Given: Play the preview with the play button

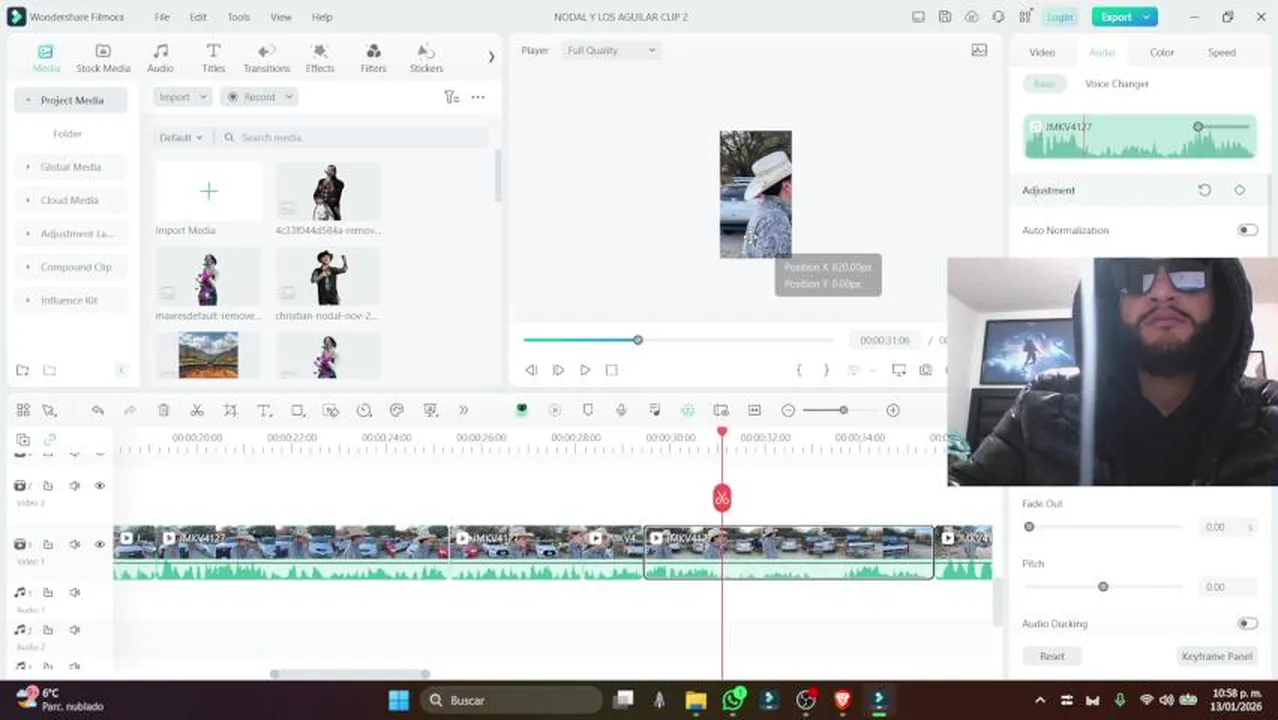Looking at the screenshot, I should [585, 370].
